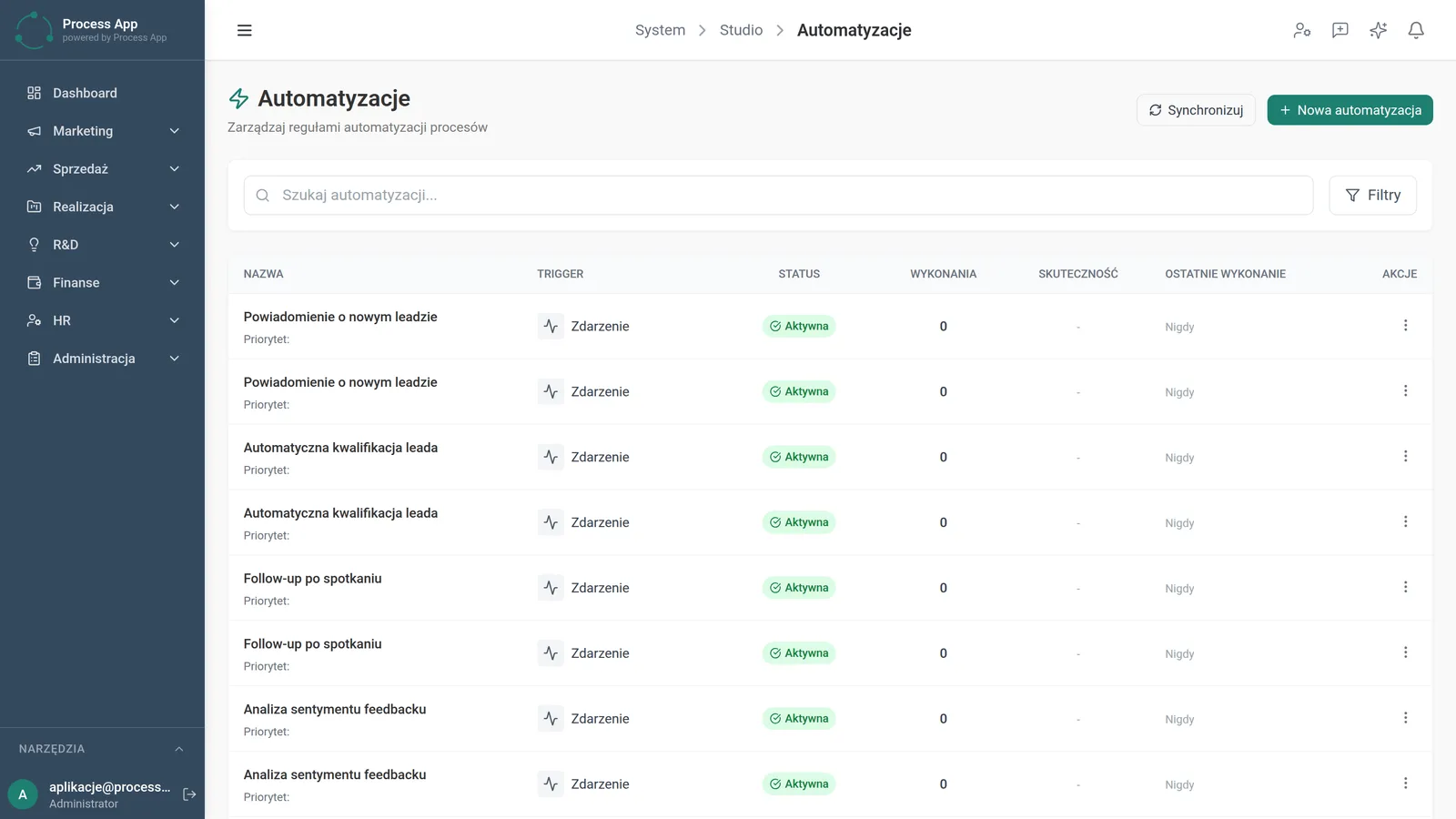Click Zdarzenie in the second Automatyczna kwalifikacja leada row
Image resolution: width=1456 pixels, height=819 pixels.
[600, 522]
